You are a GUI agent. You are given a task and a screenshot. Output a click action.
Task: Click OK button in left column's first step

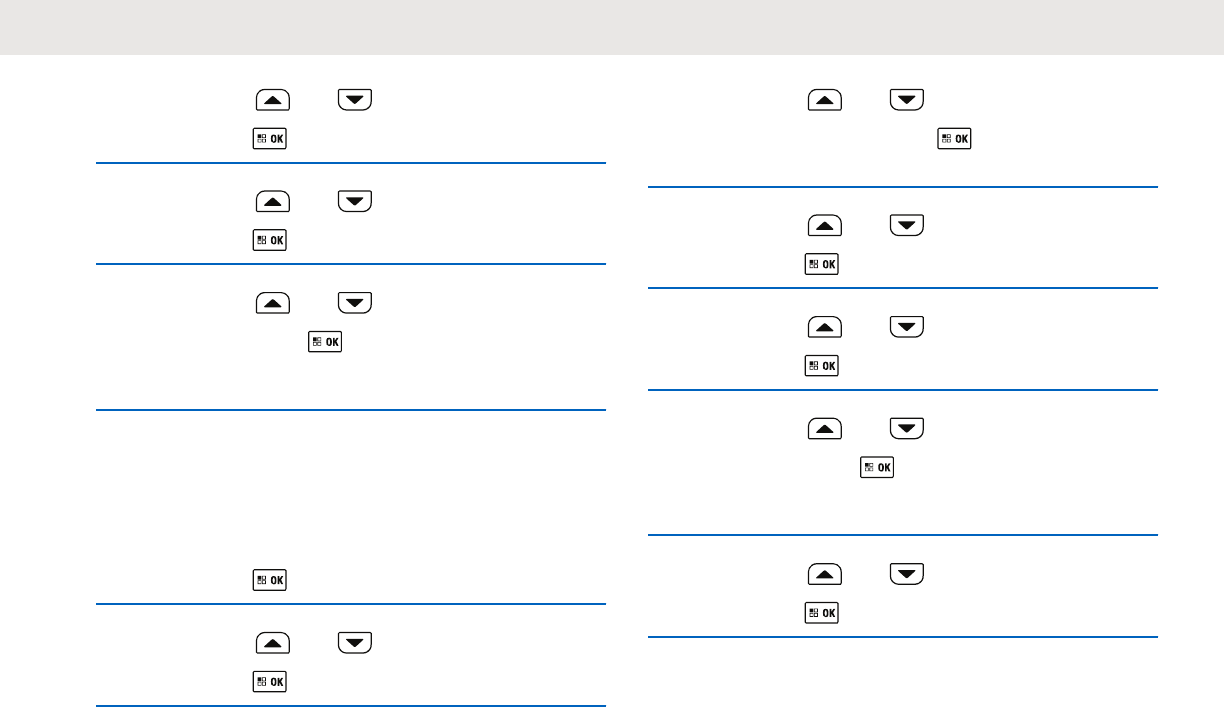click(x=270, y=139)
